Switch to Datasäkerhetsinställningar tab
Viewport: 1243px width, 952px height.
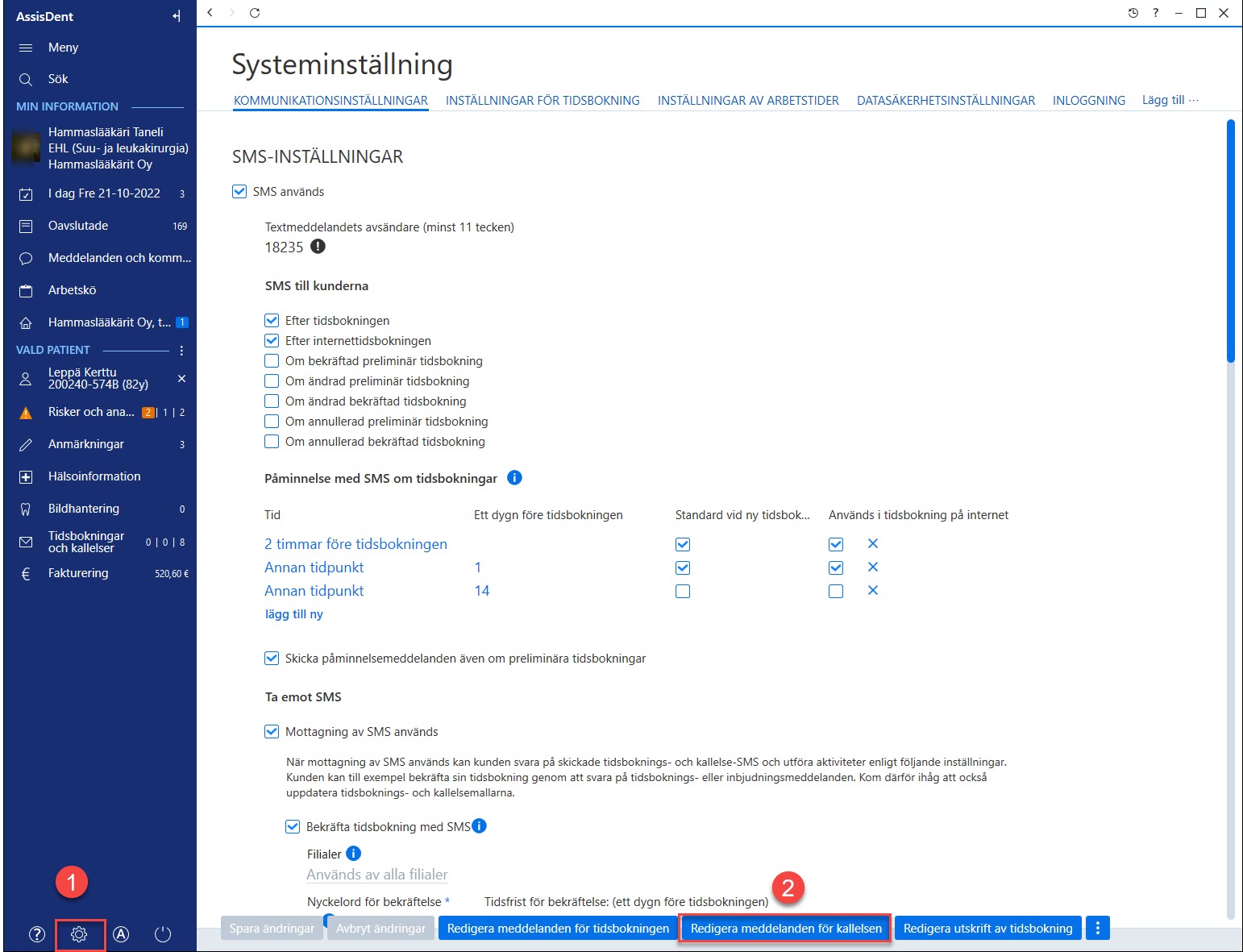click(x=946, y=101)
